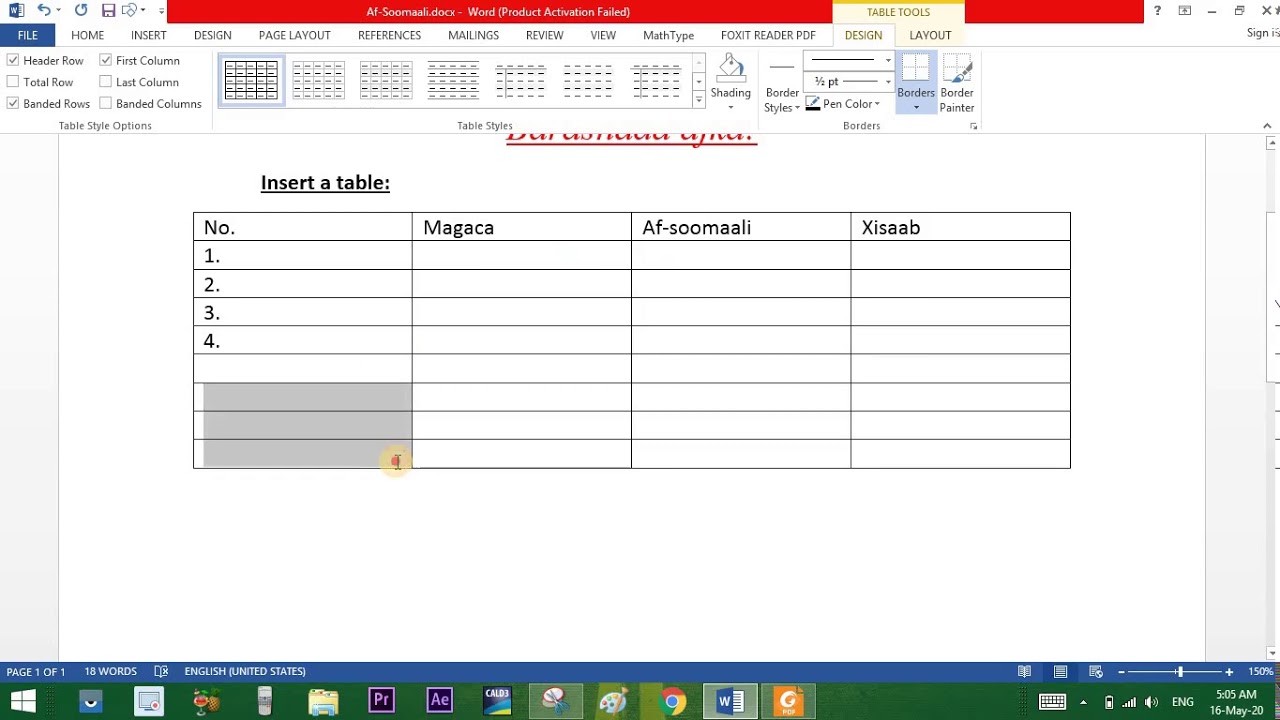Viewport: 1280px width, 720px height.
Task: Open Adobe After Effects from taskbar
Action: point(439,701)
